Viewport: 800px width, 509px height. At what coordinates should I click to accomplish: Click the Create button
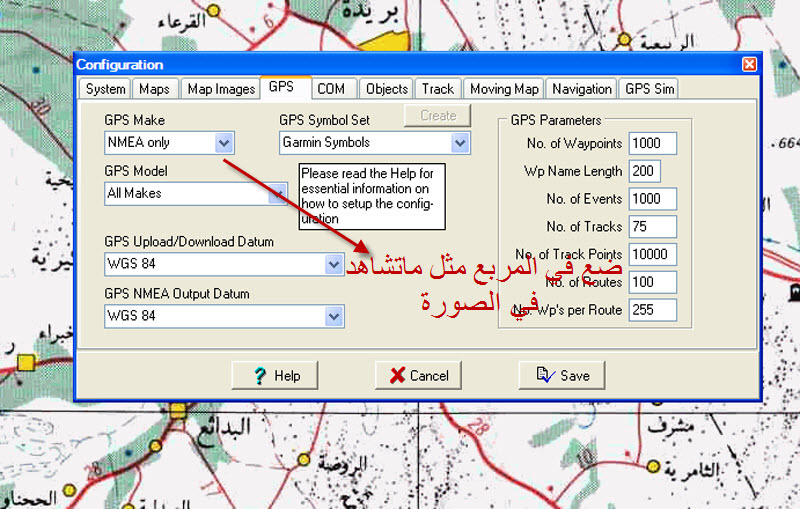pyautogui.click(x=437, y=116)
